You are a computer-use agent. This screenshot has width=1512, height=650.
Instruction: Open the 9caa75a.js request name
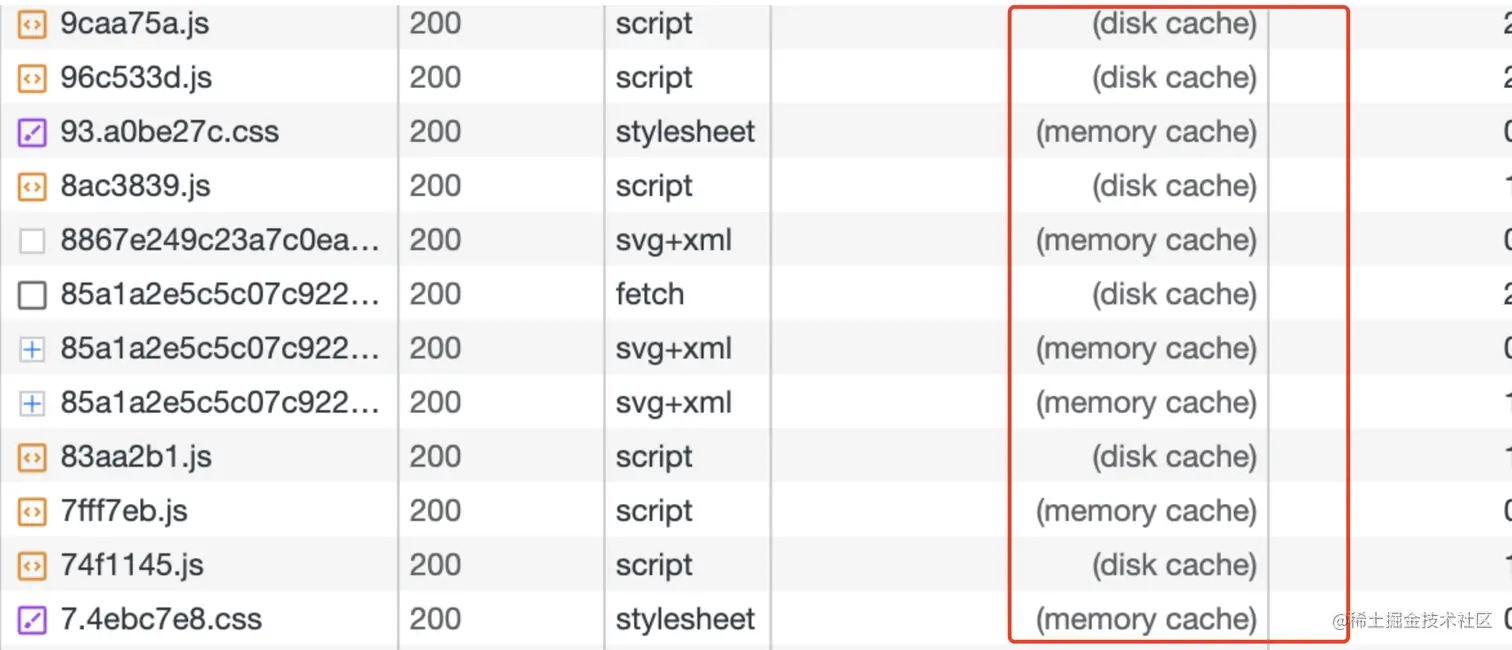[x=135, y=24]
